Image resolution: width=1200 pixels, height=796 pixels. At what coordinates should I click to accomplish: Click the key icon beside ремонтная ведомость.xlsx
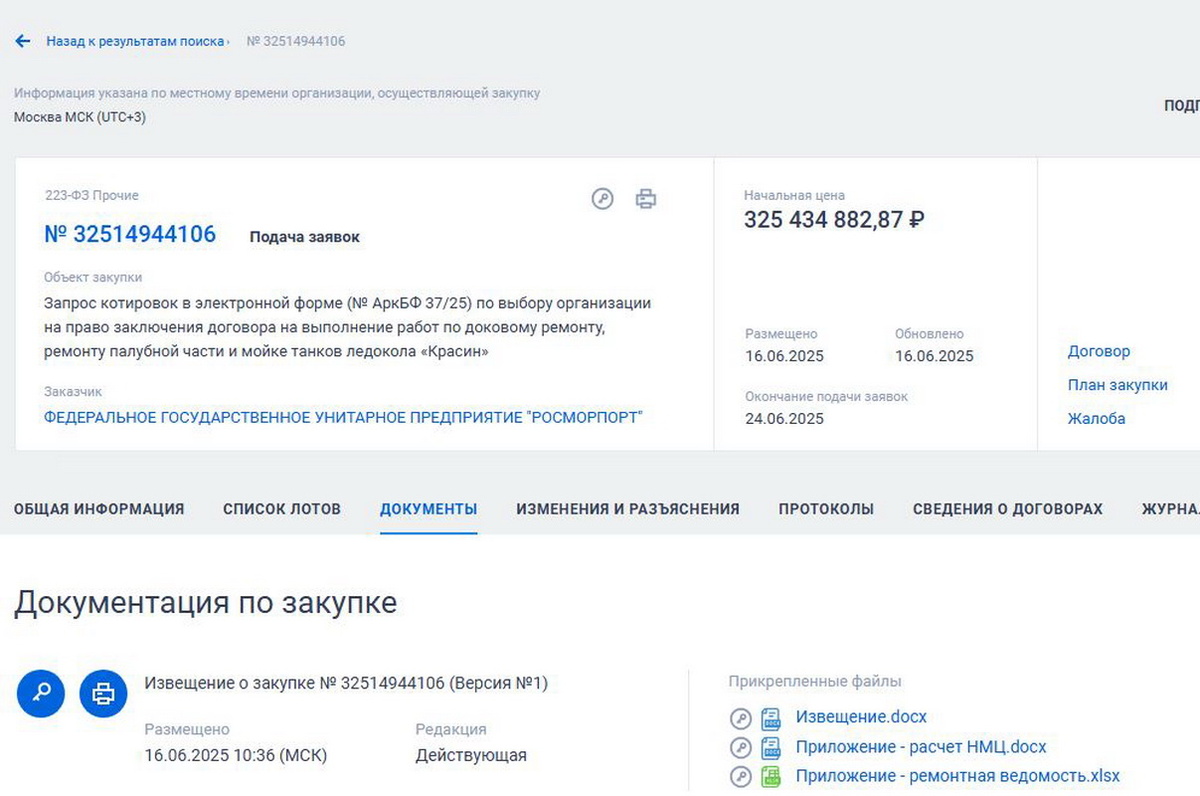click(740, 775)
